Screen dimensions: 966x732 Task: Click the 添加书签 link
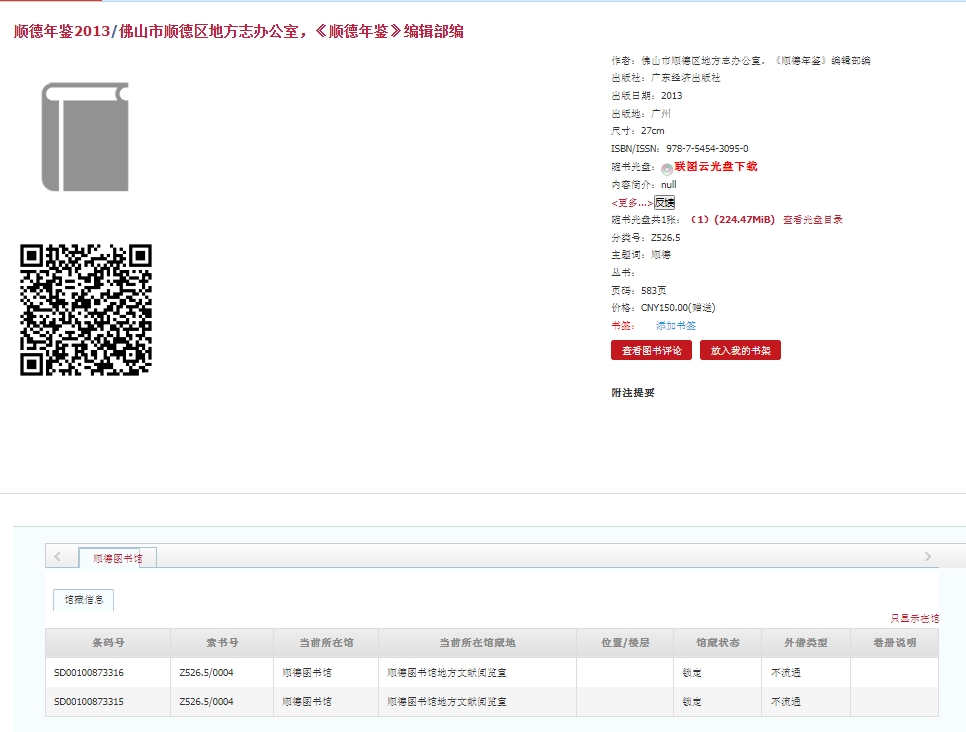click(676, 325)
